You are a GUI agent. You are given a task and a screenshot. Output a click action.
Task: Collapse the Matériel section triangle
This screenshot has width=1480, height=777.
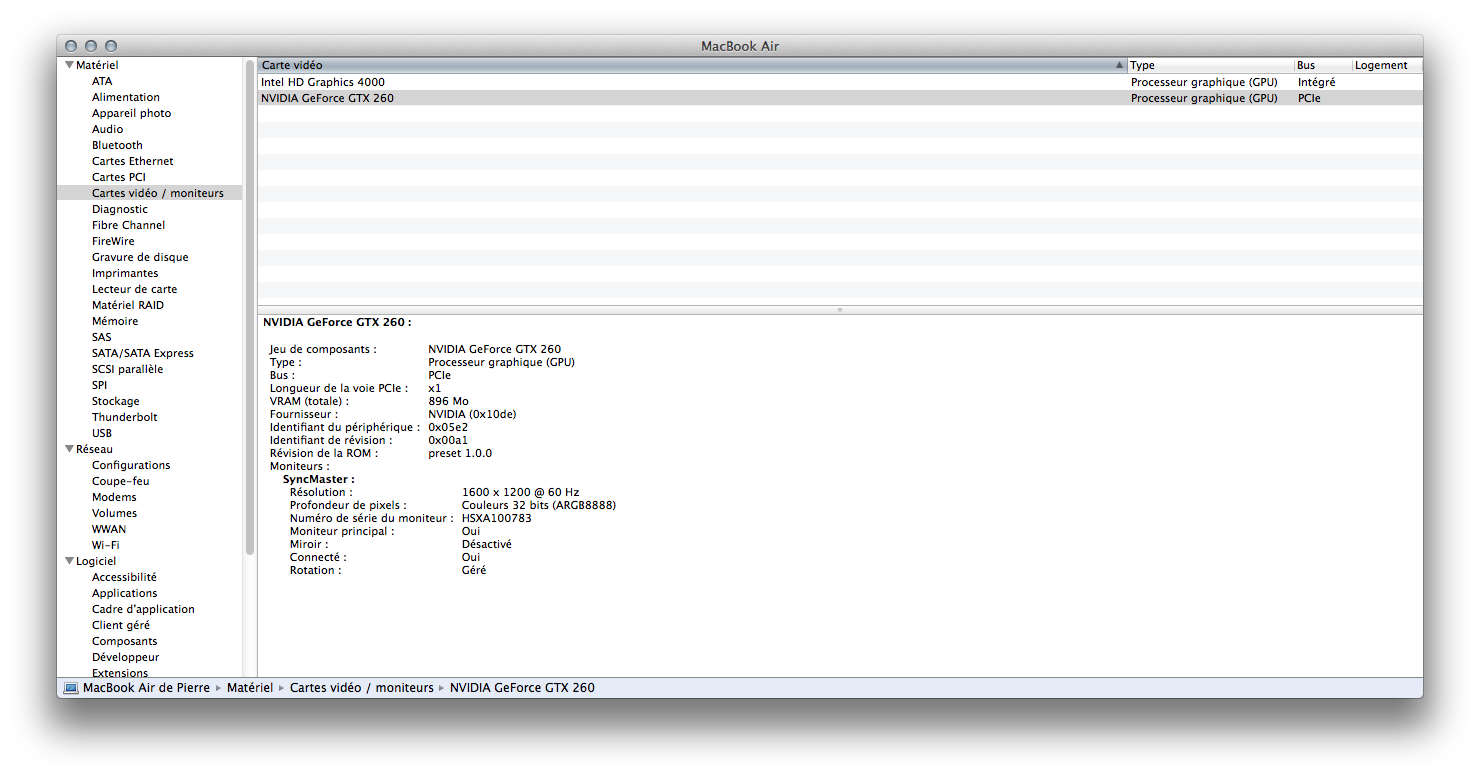coord(69,65)
